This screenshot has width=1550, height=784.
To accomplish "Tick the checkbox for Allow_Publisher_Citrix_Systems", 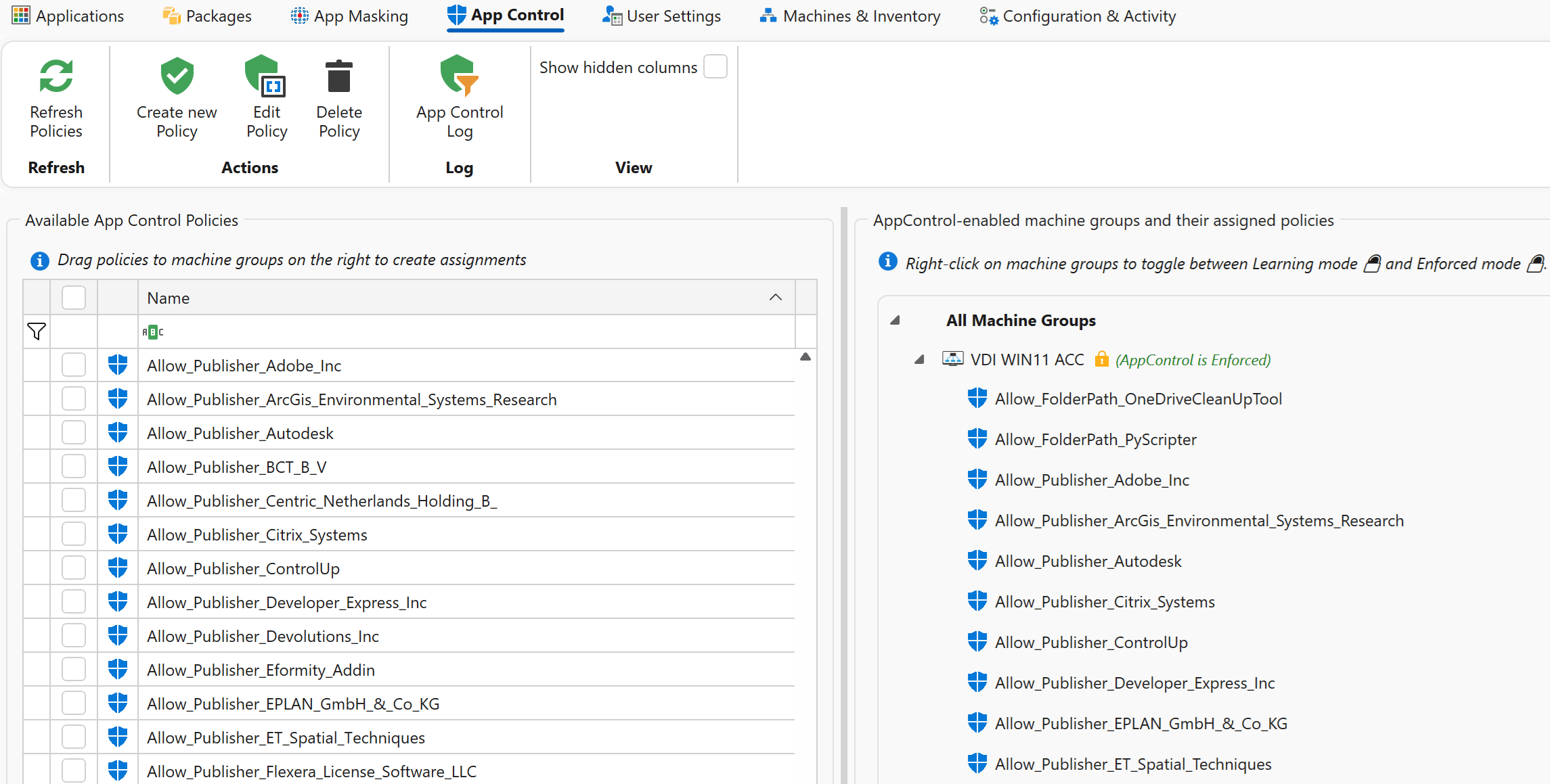I will coord(74,534).
